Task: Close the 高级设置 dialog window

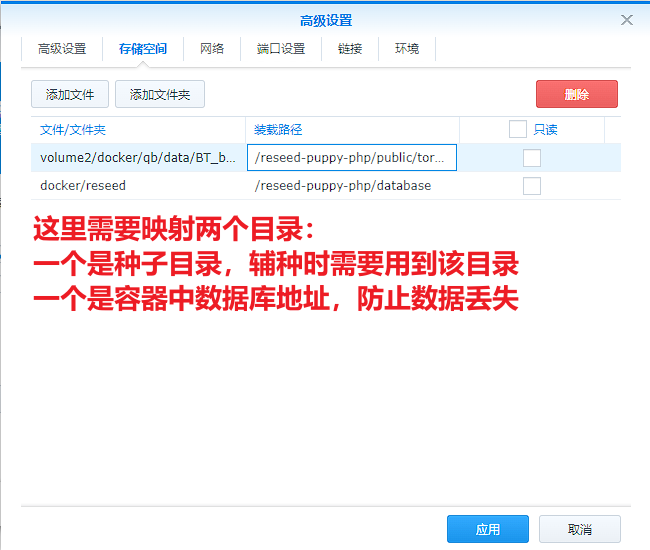Action: point(627,20)
